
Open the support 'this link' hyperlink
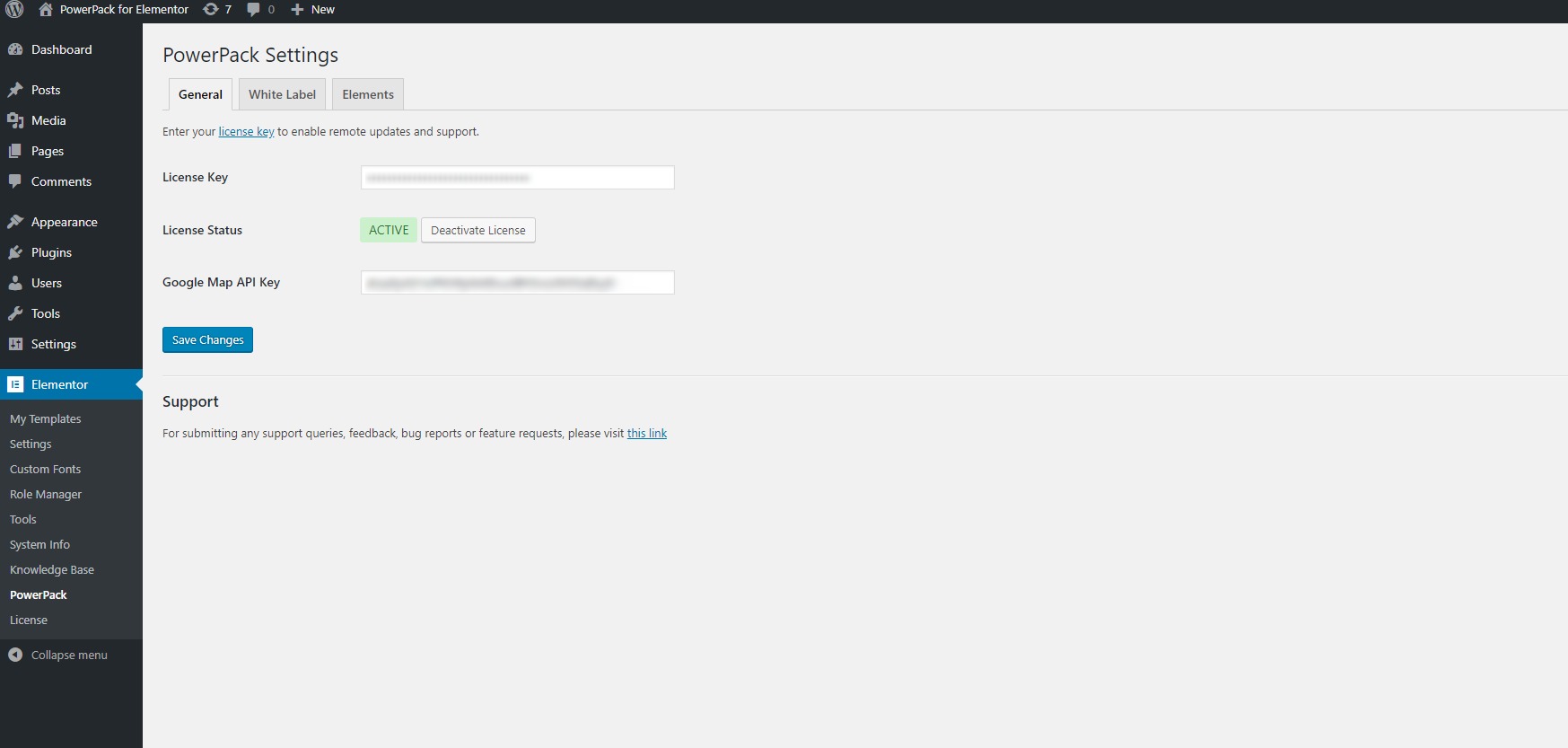(x=647, y=433)
